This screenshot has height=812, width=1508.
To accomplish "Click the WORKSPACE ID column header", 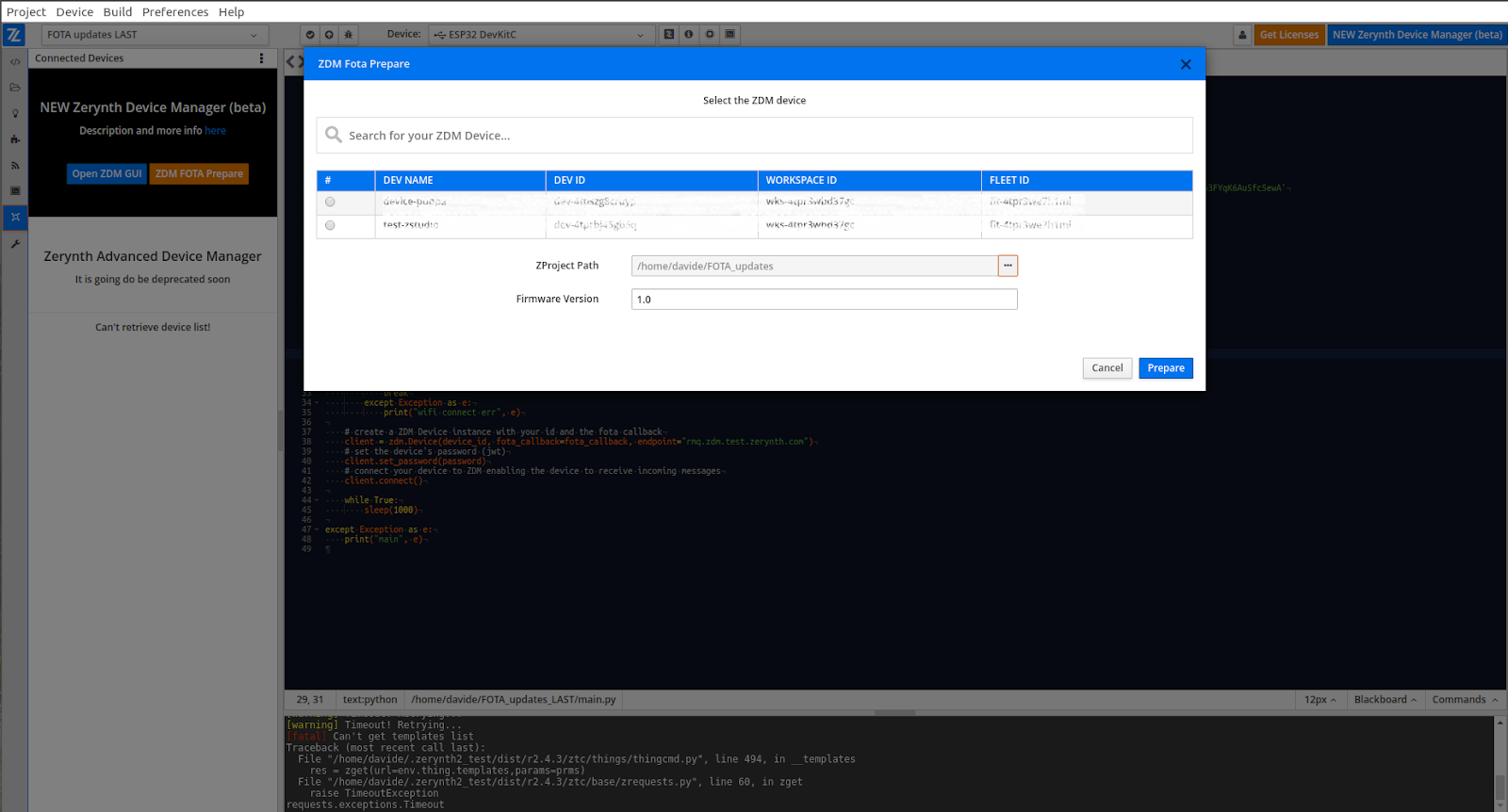I will (x=869, y=180).
